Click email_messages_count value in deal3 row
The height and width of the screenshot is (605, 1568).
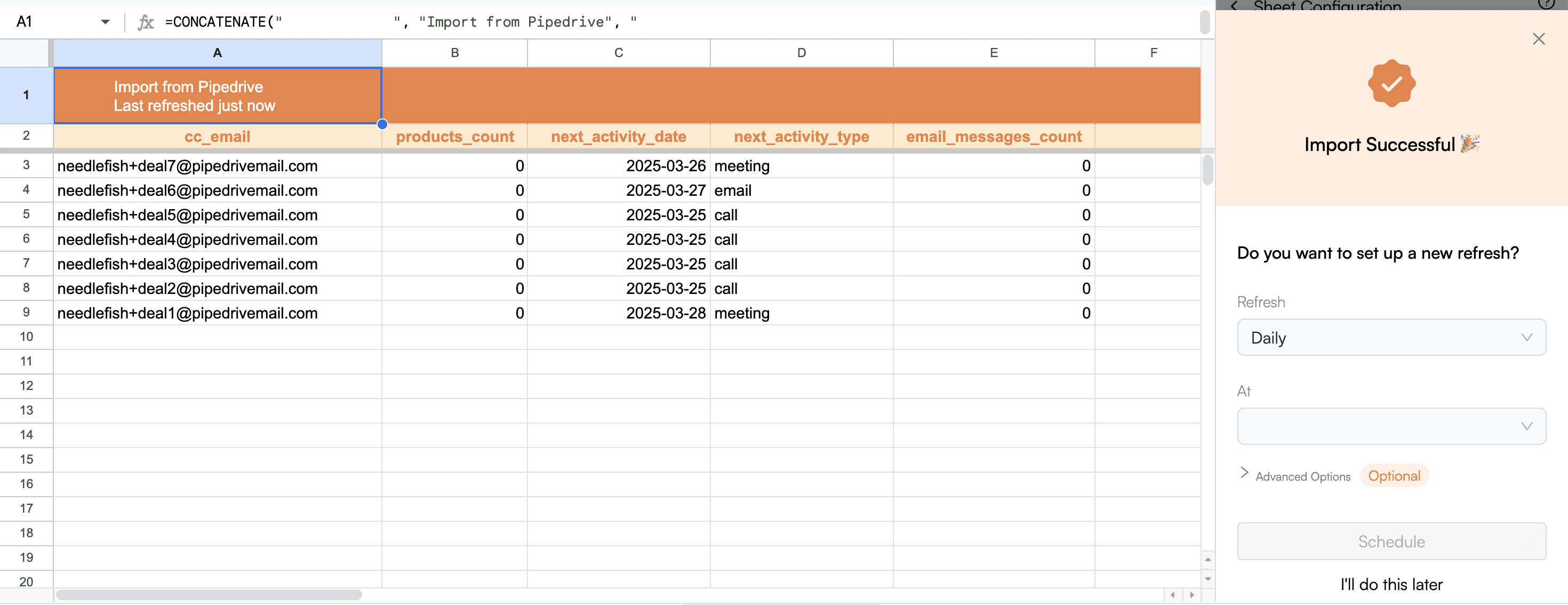[x=994, y=264]
